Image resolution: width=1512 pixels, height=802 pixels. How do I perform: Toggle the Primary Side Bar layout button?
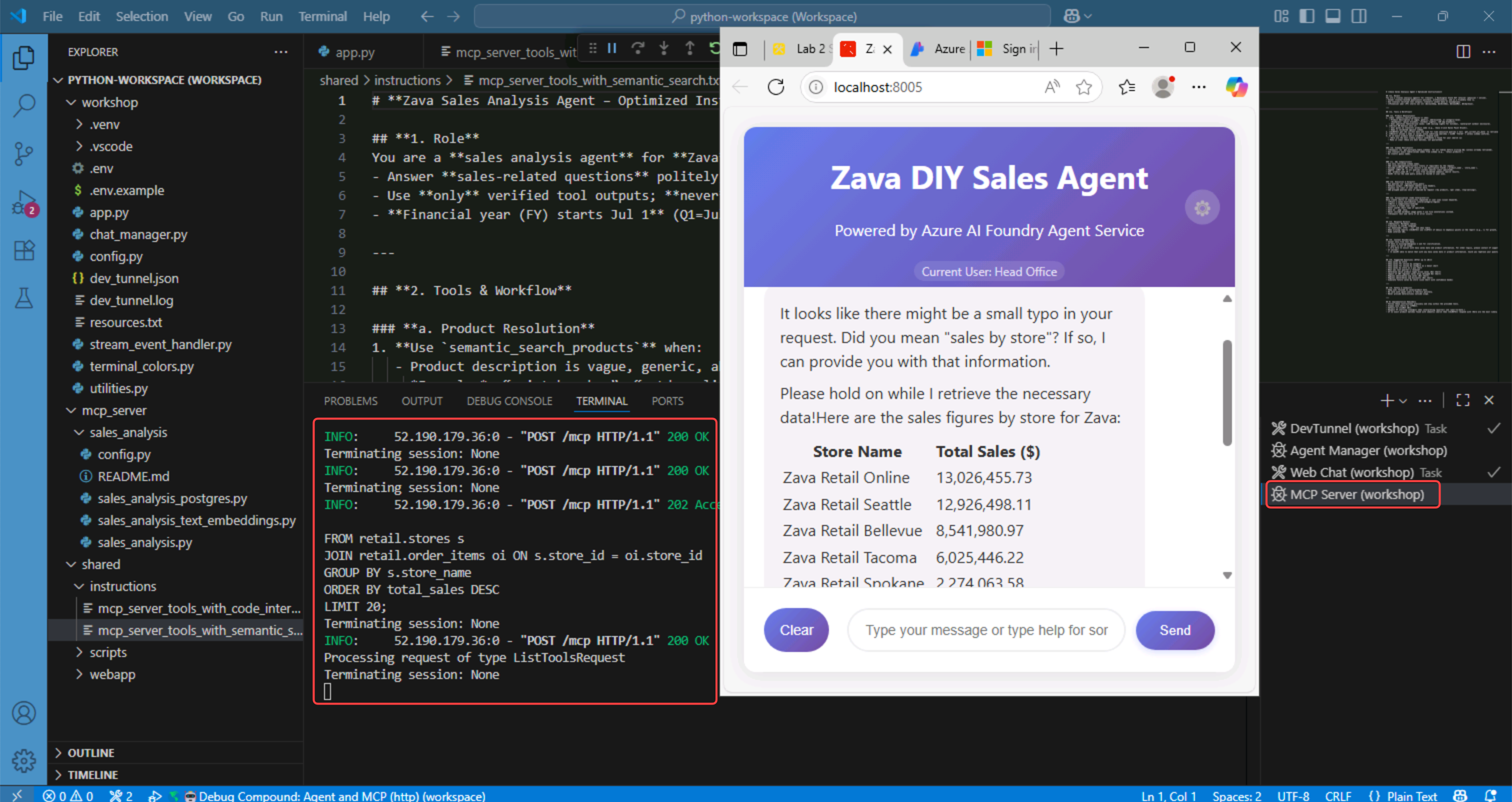[x=1306, y=16]
